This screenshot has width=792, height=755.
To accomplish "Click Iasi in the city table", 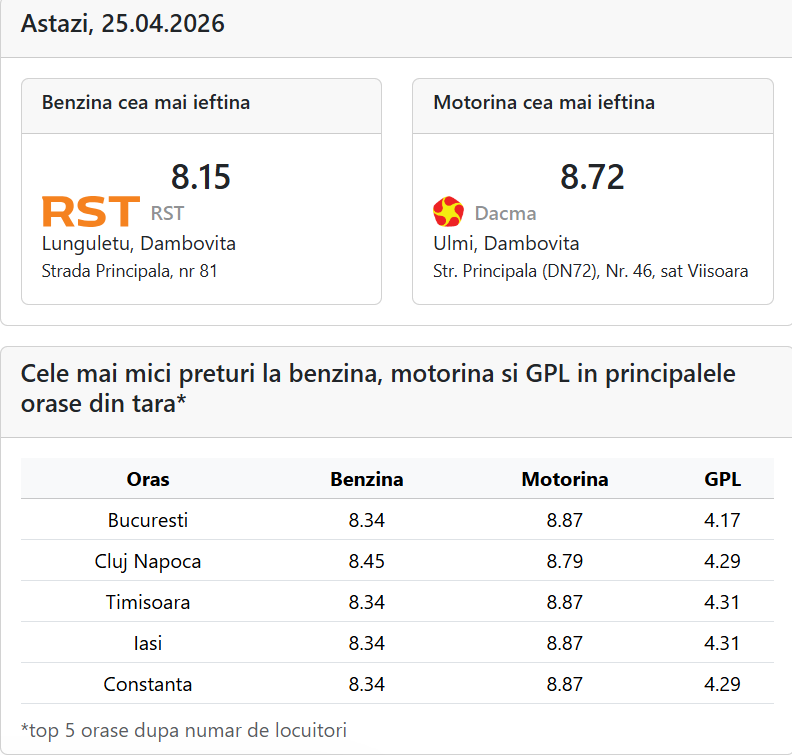I will click(148, 643).
